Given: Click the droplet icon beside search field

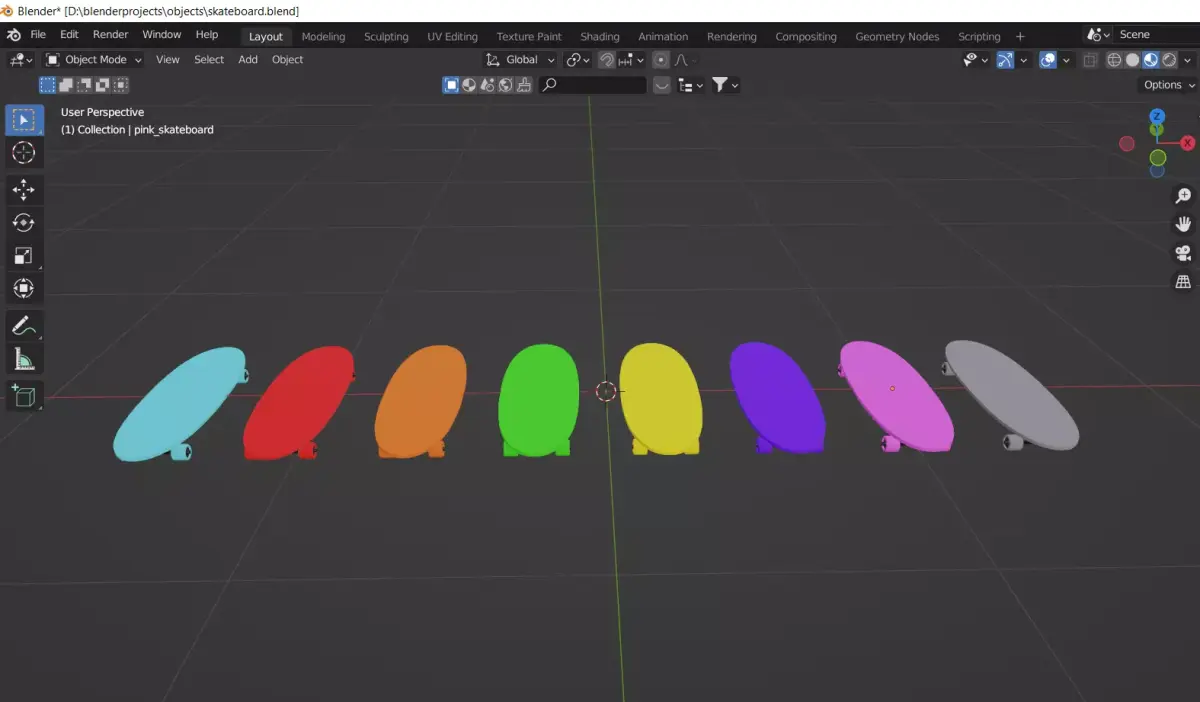Looking at the screenshot, I should [x=487, y=86].
